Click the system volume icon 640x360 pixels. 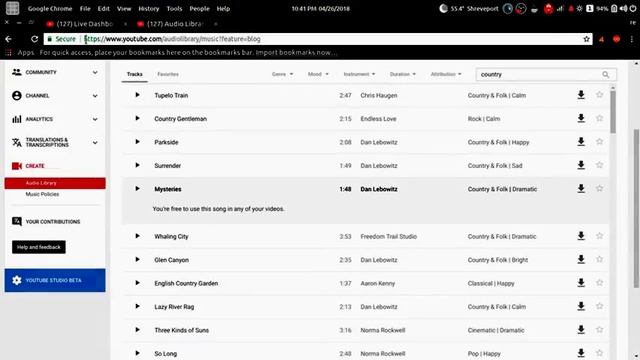tap(624, 9)
